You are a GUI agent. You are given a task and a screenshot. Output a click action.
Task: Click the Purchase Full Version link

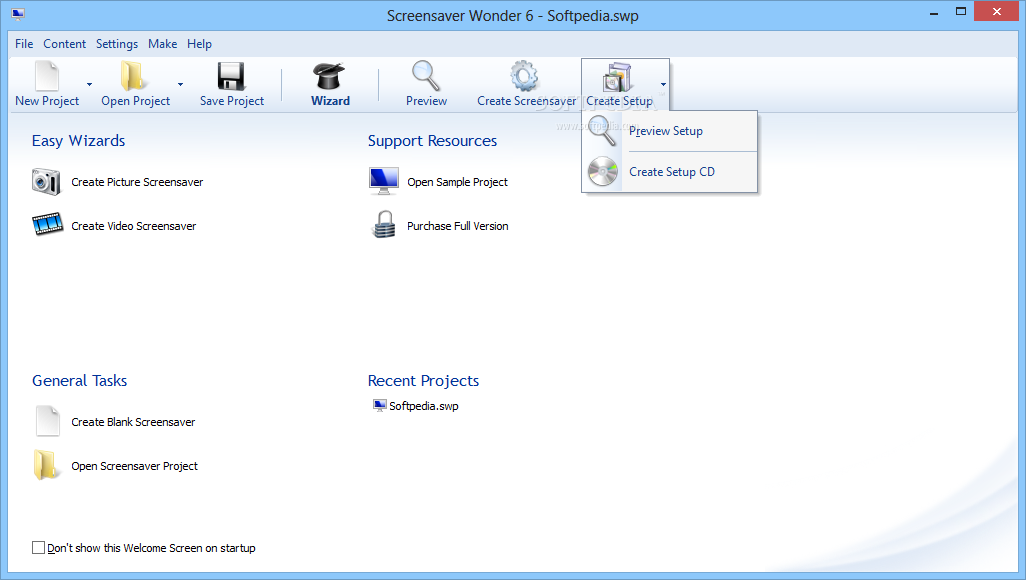[457, 226]
